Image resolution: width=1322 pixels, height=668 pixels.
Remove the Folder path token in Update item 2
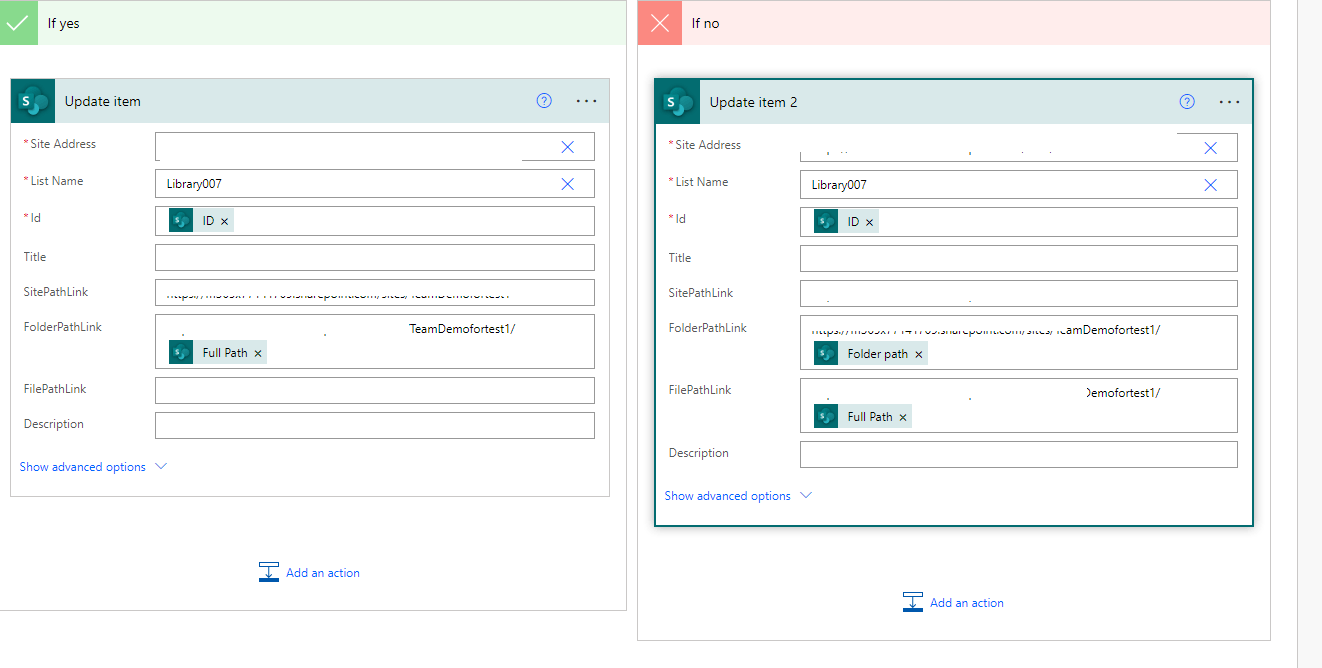pyautogui.click(x=919, y=354)
